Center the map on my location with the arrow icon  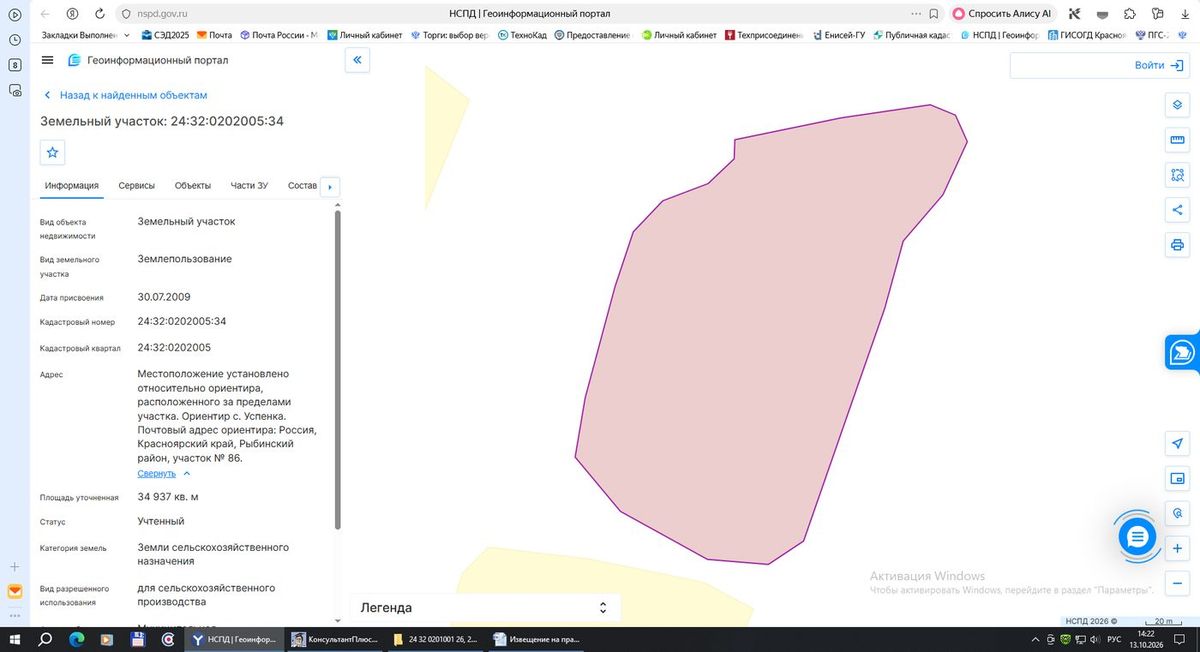[x=1177, y=443]
